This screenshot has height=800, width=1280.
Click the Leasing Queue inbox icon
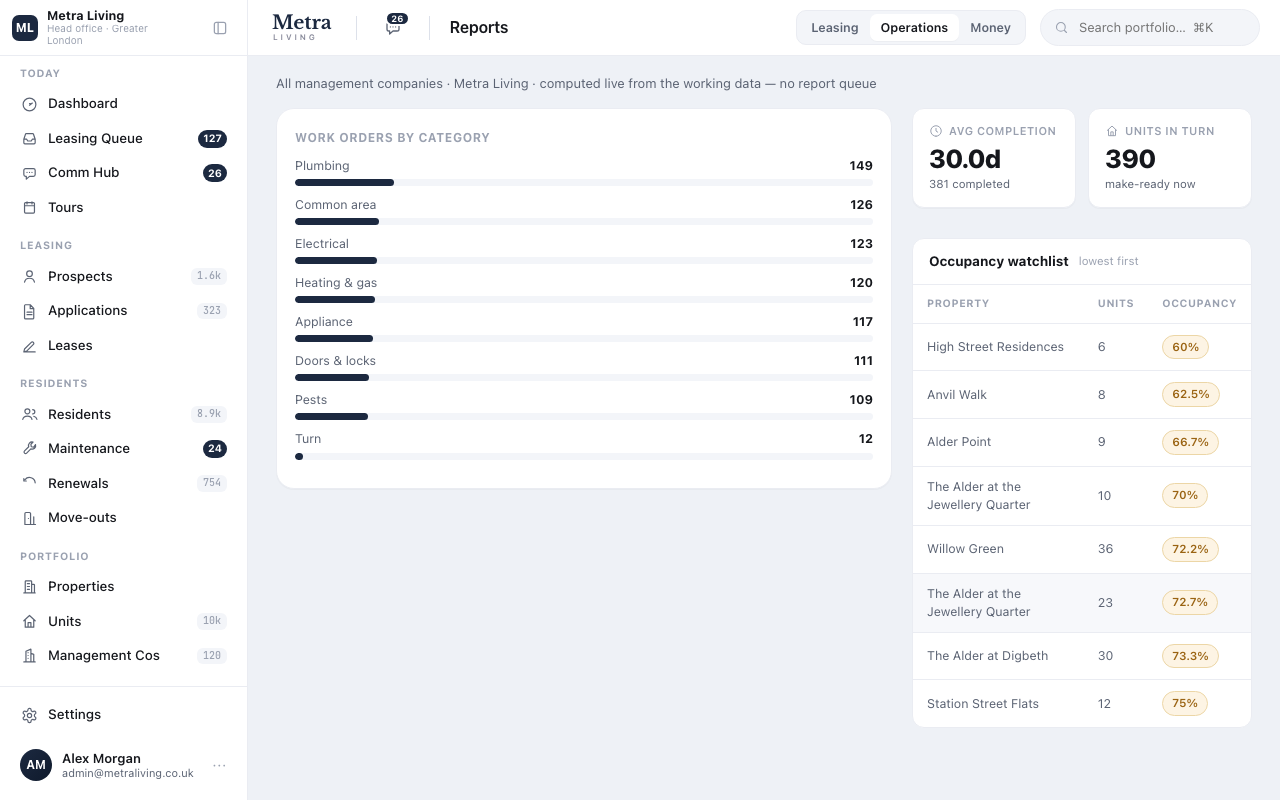click(29, 139)
